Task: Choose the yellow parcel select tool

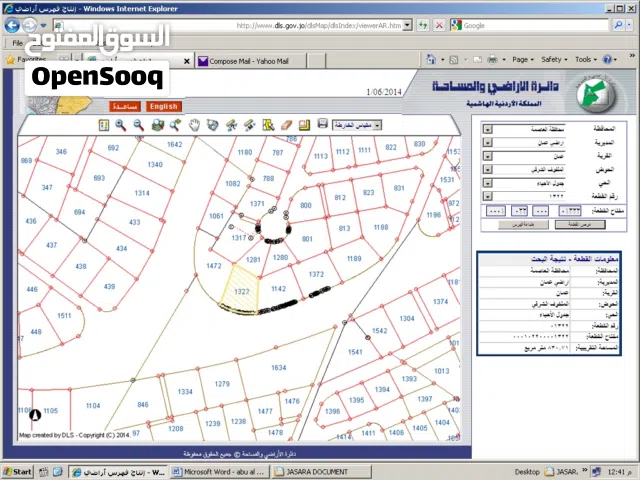Action: (268, 125)
